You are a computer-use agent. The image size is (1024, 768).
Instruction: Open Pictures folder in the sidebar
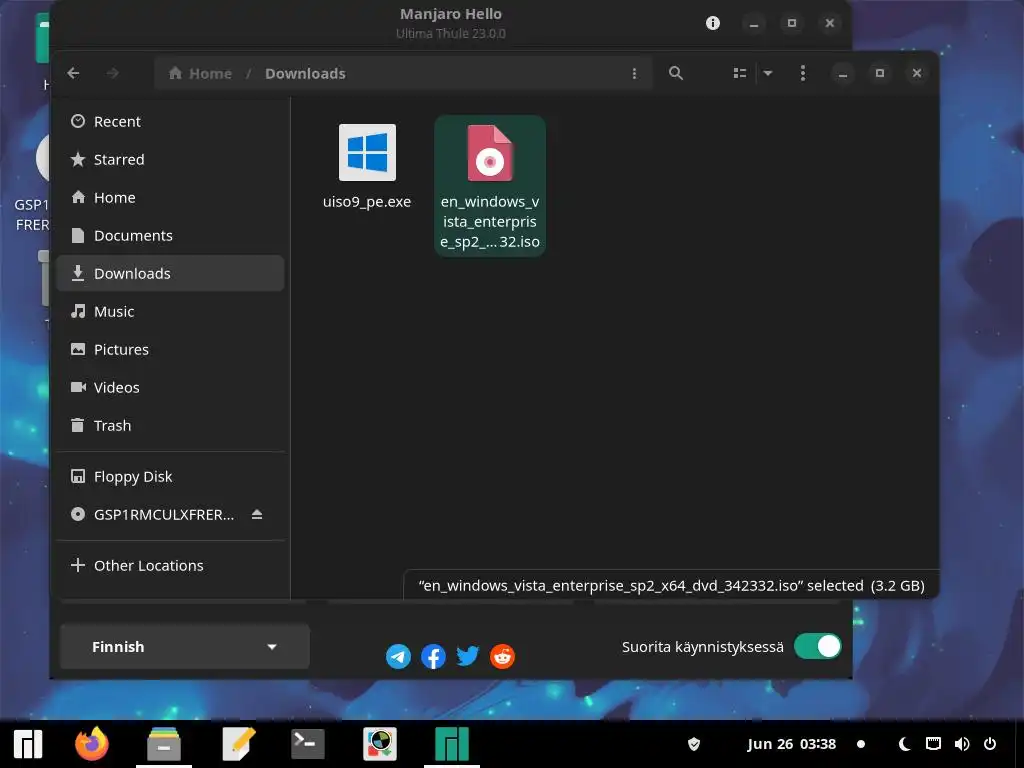(x=170, y=349)
